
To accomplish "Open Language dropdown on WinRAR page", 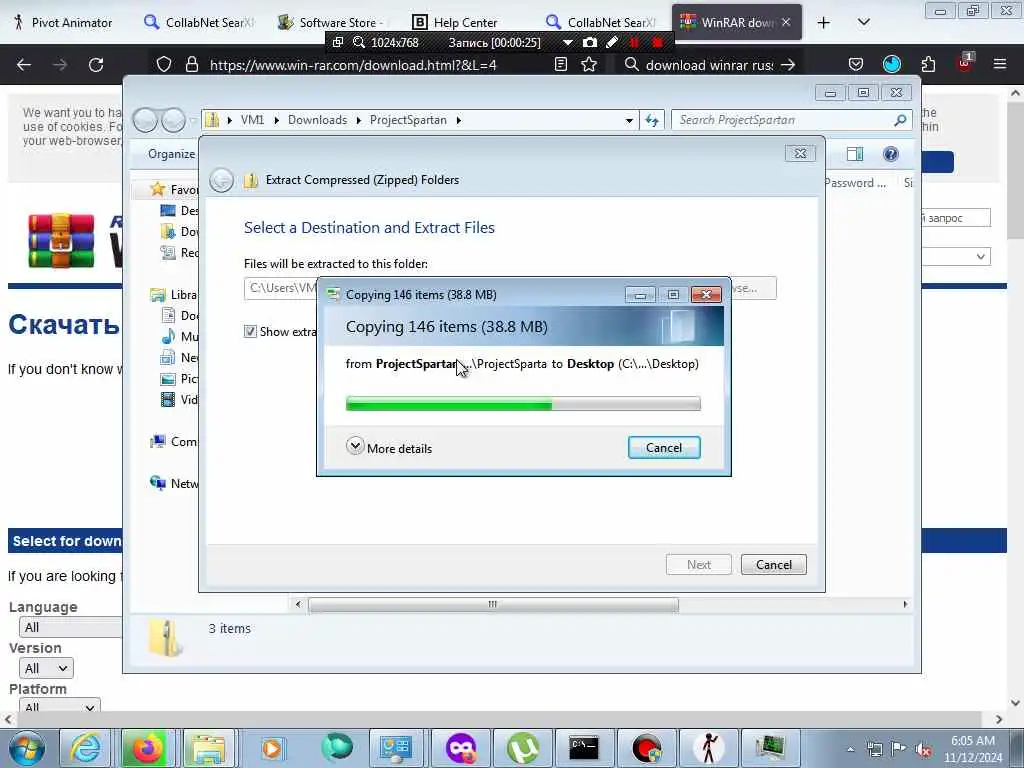I will [71, 627].
